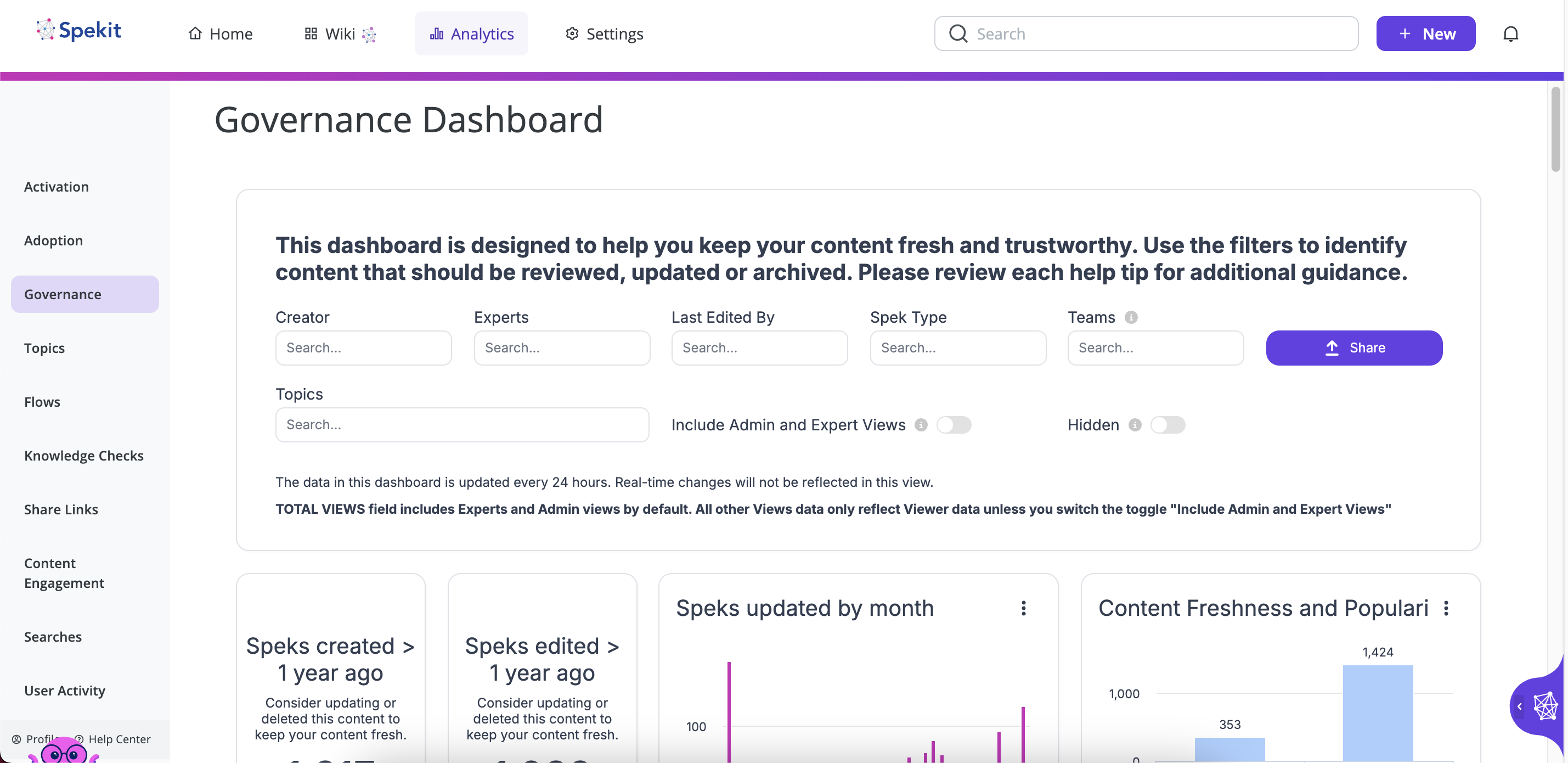Click the New button
Image resolution: width=1568 pixels, height=763 pixels.
tap(1425, 33)
